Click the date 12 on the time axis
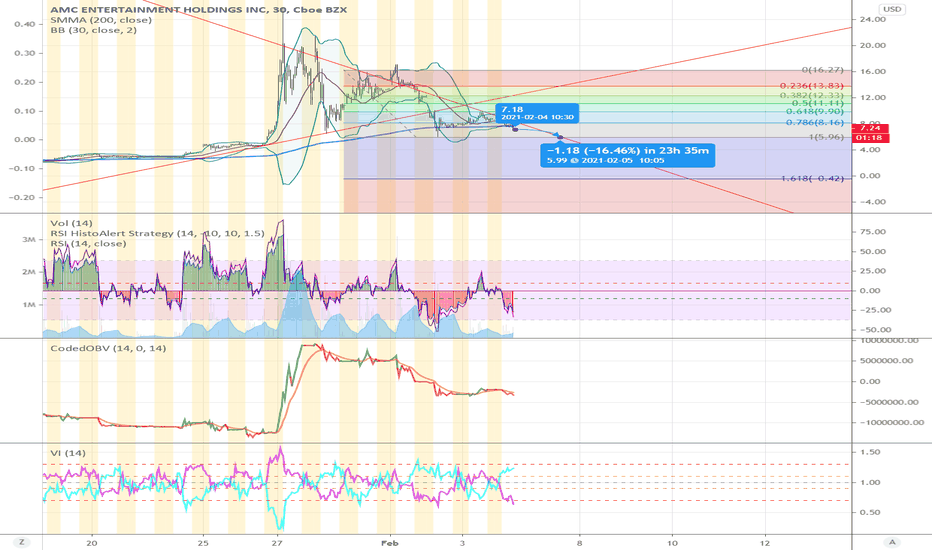 pyautogui.click(x=766, y=543)
